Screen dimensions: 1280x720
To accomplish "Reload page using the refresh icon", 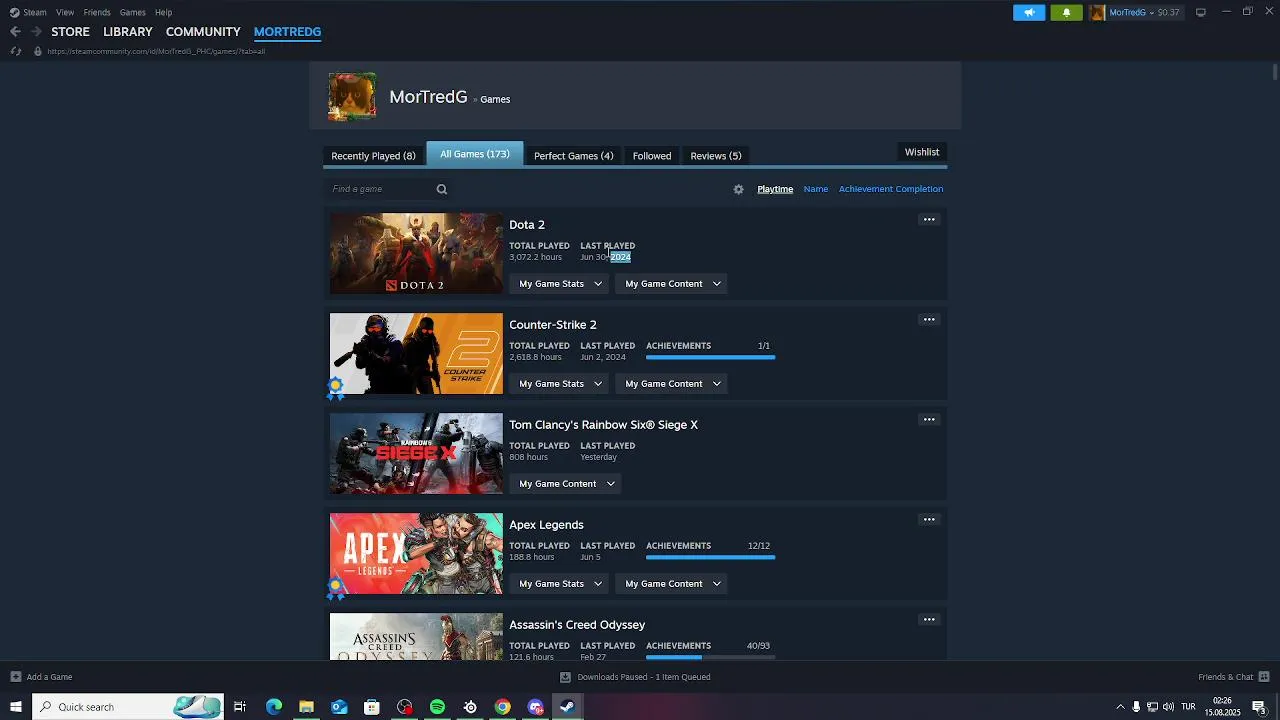I will click(15, 51).
